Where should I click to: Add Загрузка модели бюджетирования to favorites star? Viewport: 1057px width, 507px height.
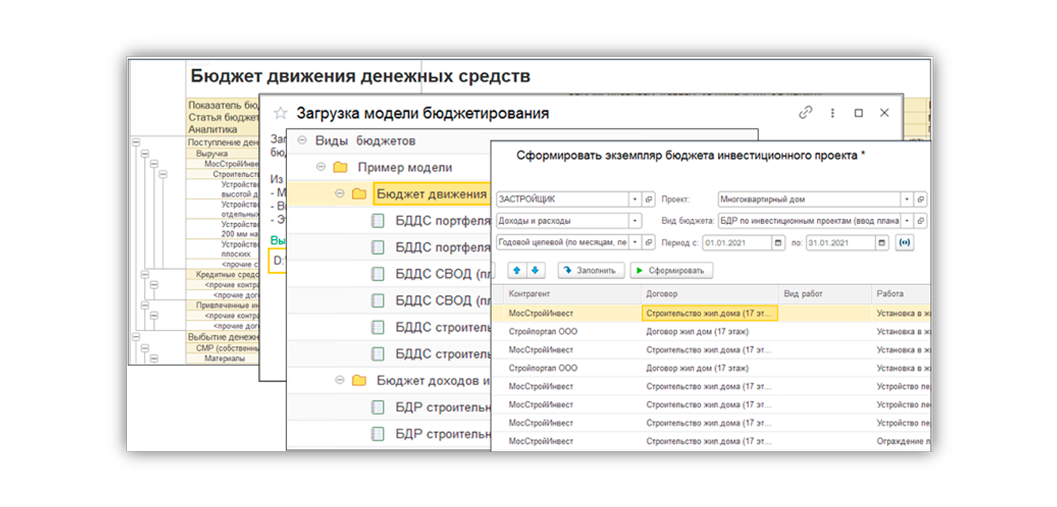point(280,113)
